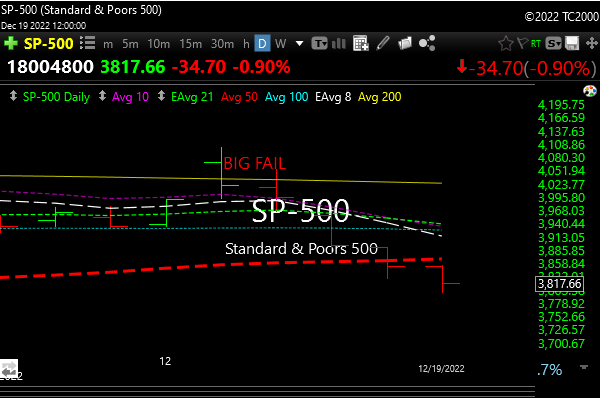This screenshot has width=600, height=398.
Task: Click the arrows beside SP-500 Daily label
Action: coord(13,96)
